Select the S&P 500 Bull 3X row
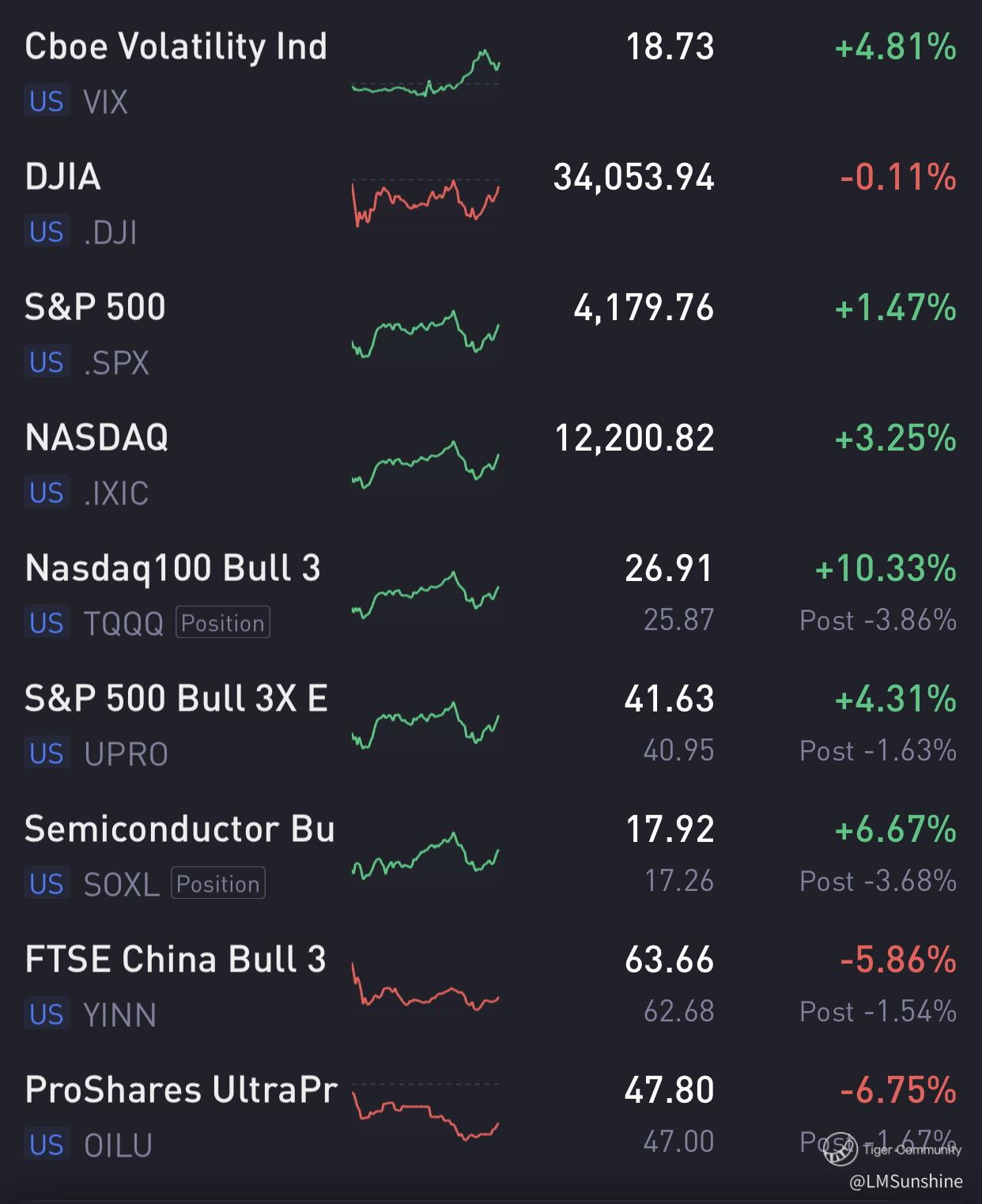Image resolution: width=982 pixels, height=1204 pixels. pyautogui.click(x=176, y=699)
